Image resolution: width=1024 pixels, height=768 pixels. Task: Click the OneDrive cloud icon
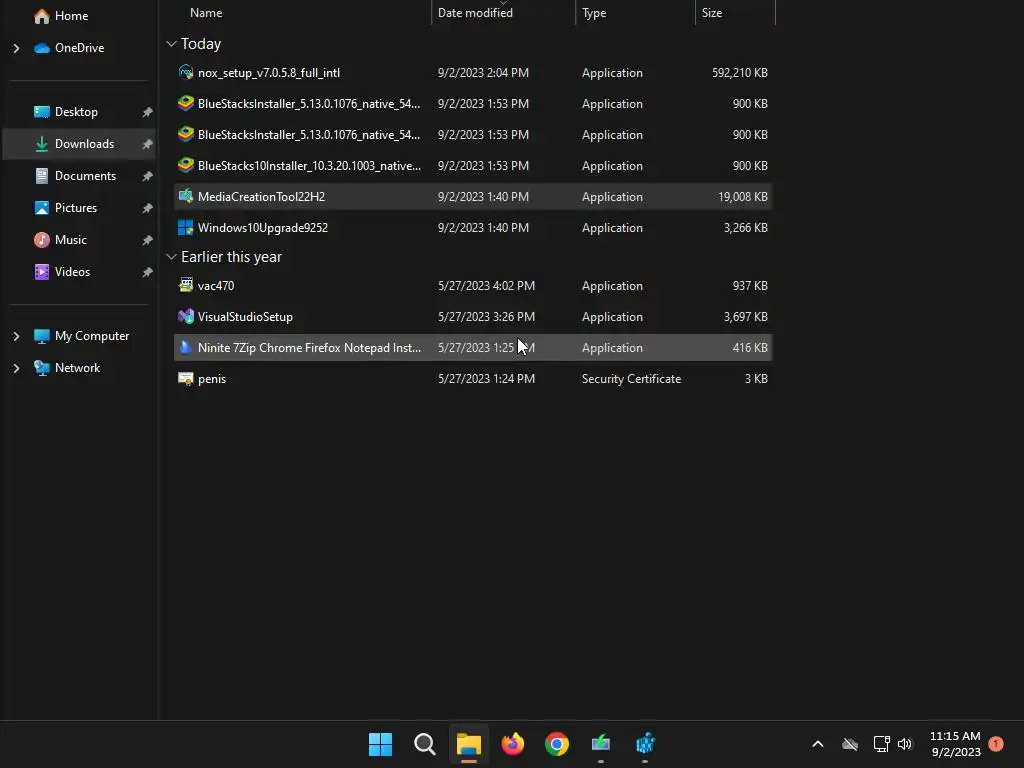(42, 48)
